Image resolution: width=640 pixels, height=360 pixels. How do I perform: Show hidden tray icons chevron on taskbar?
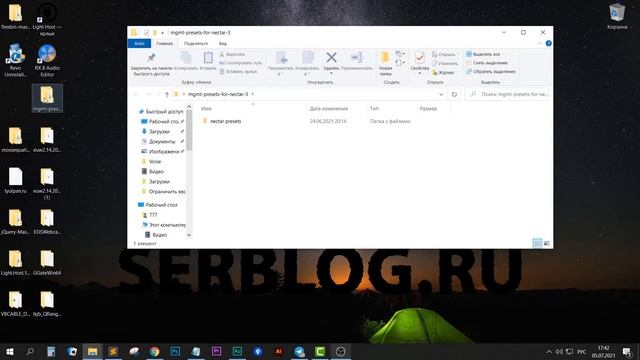[549, 351]
